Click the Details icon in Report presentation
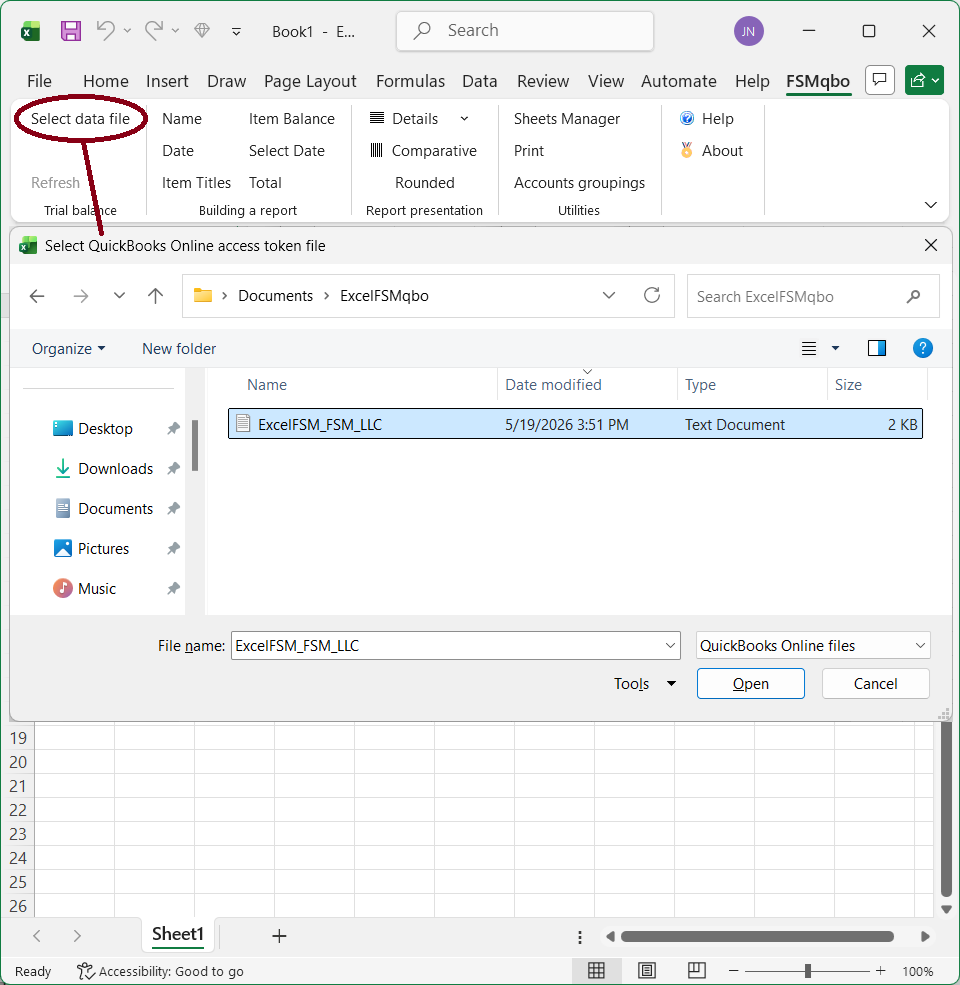 tap(377, 117)
